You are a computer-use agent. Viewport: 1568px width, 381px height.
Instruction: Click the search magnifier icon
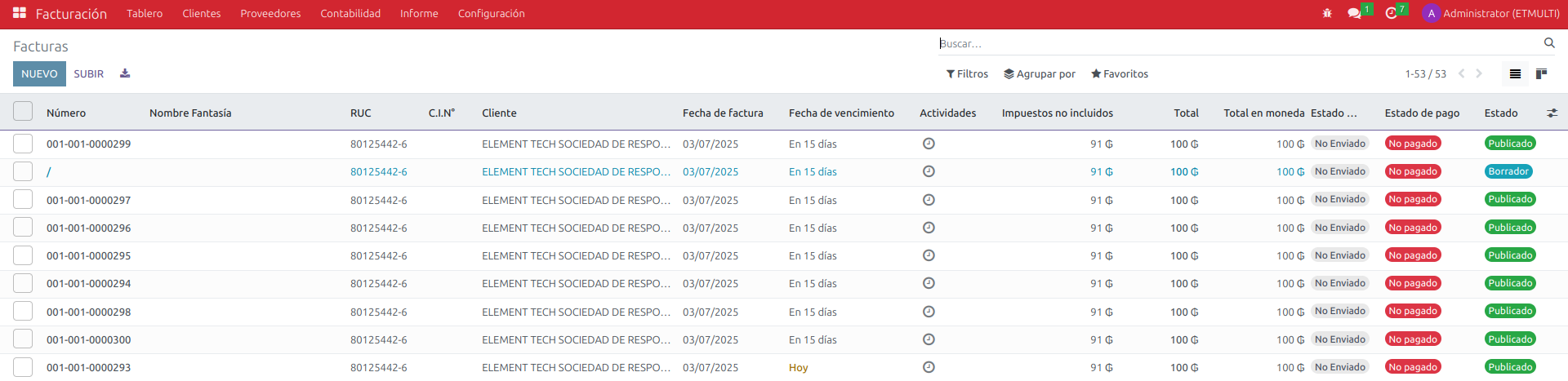tap(1549, 43)
